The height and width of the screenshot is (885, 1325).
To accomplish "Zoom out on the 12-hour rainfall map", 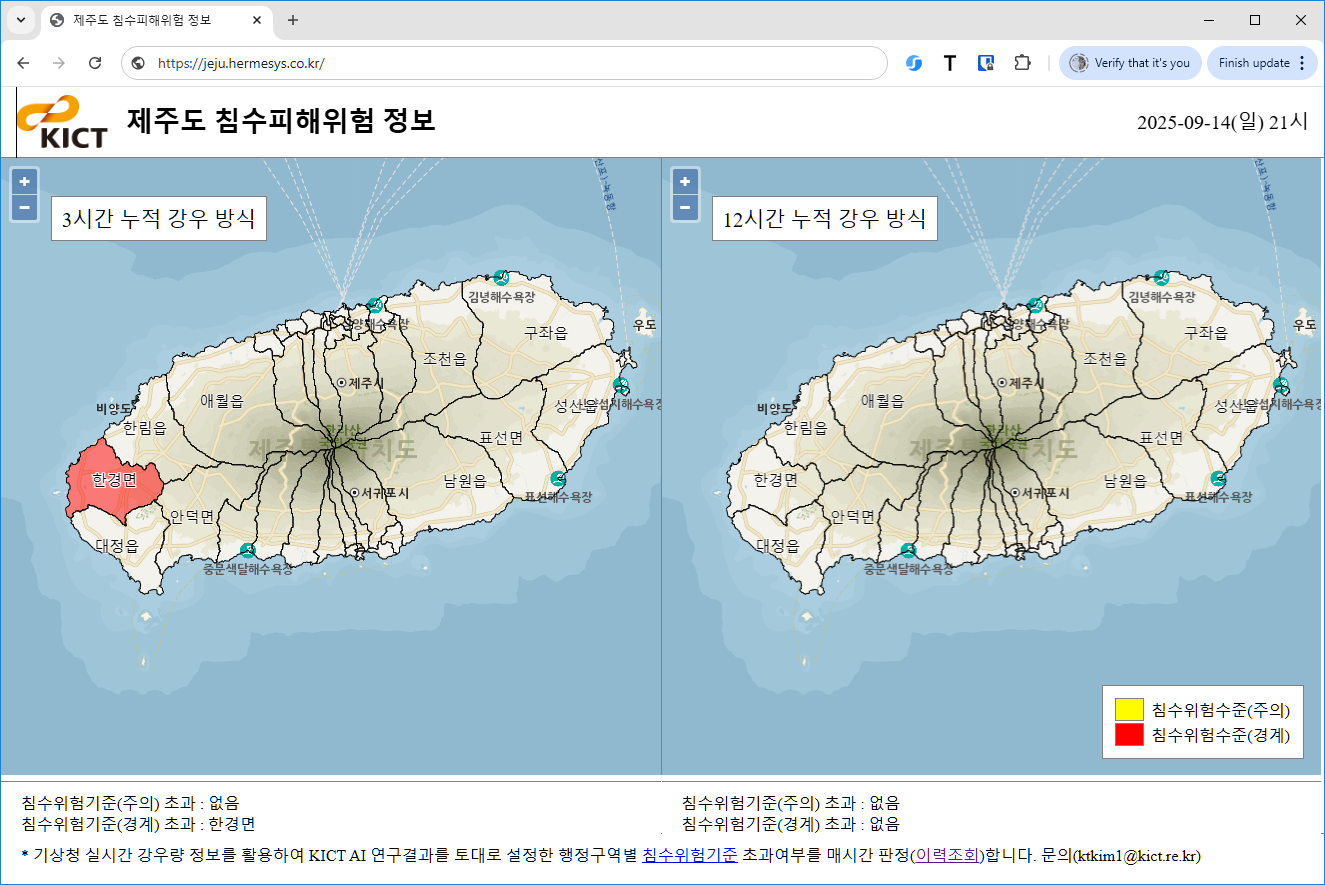I will click(x=685, y=208).
